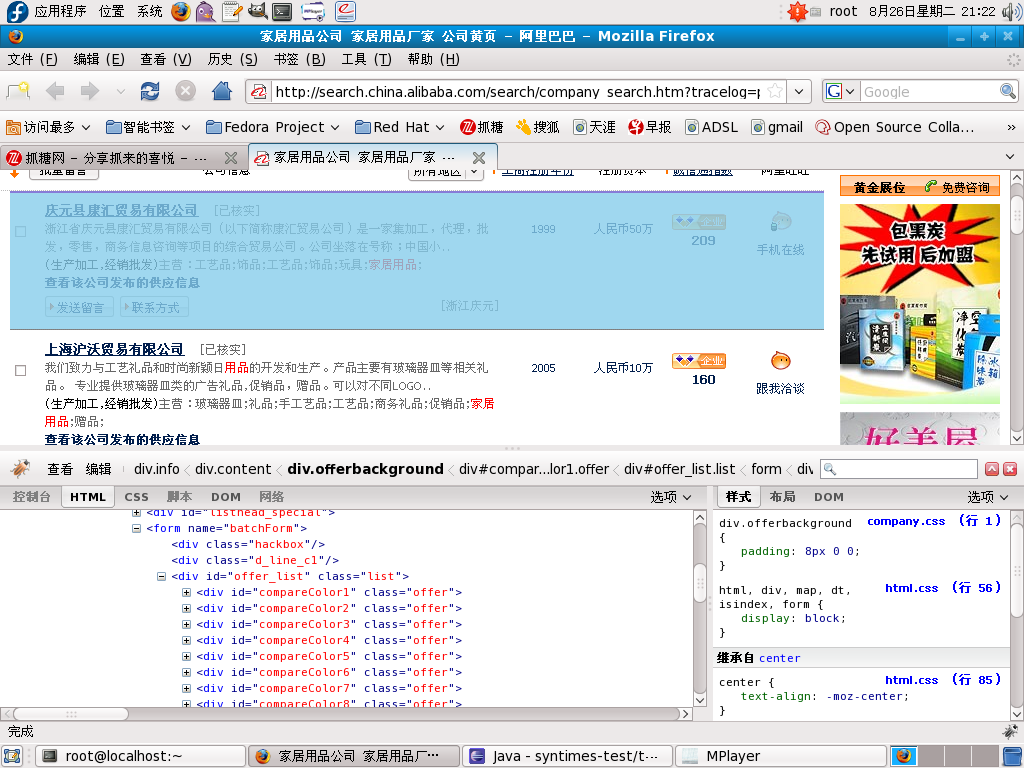Click the show desktop icon in bottom panel
The image size is (1024, 768).
tap(12, 756)
